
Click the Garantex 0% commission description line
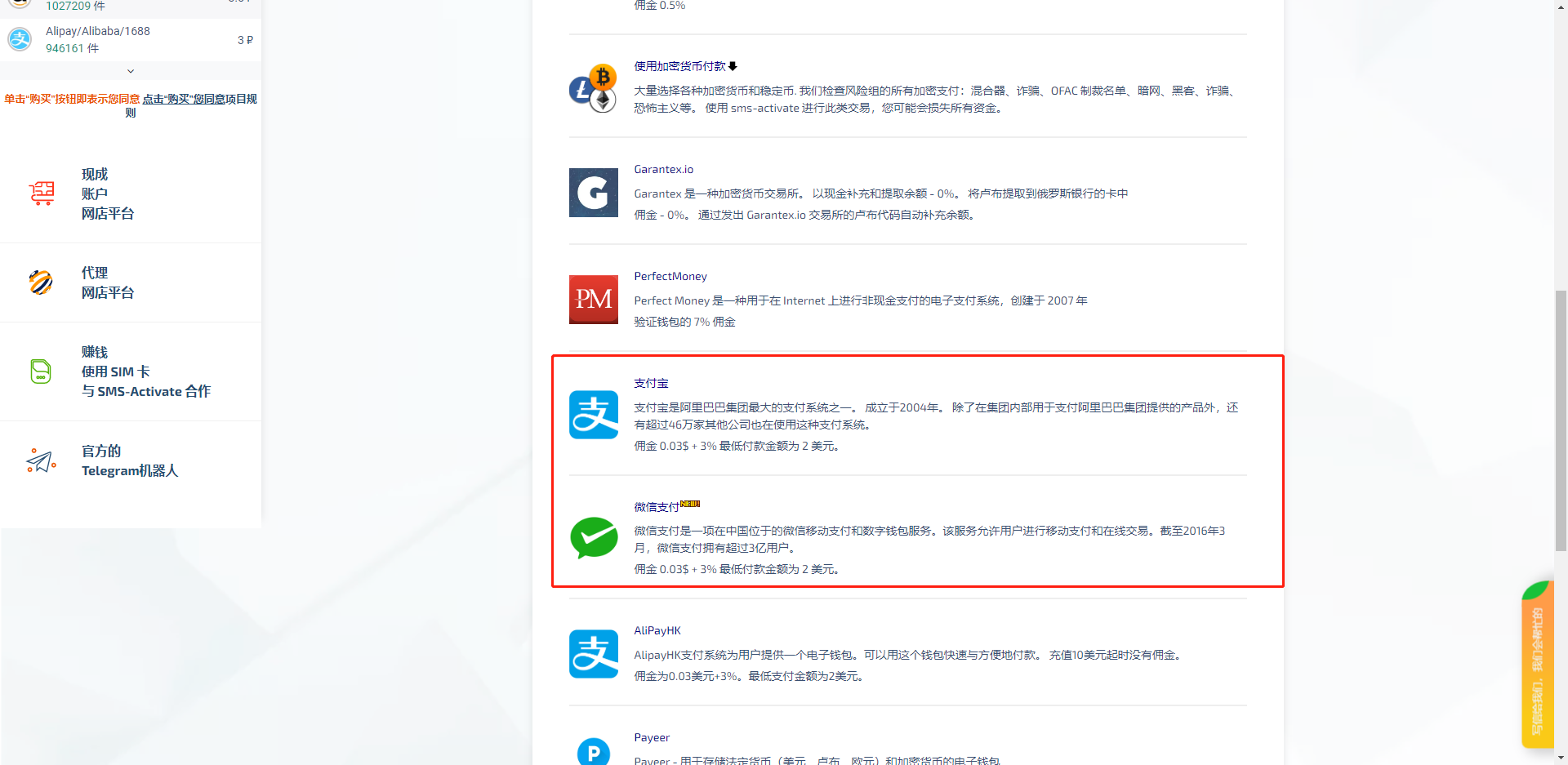point(804,215)
